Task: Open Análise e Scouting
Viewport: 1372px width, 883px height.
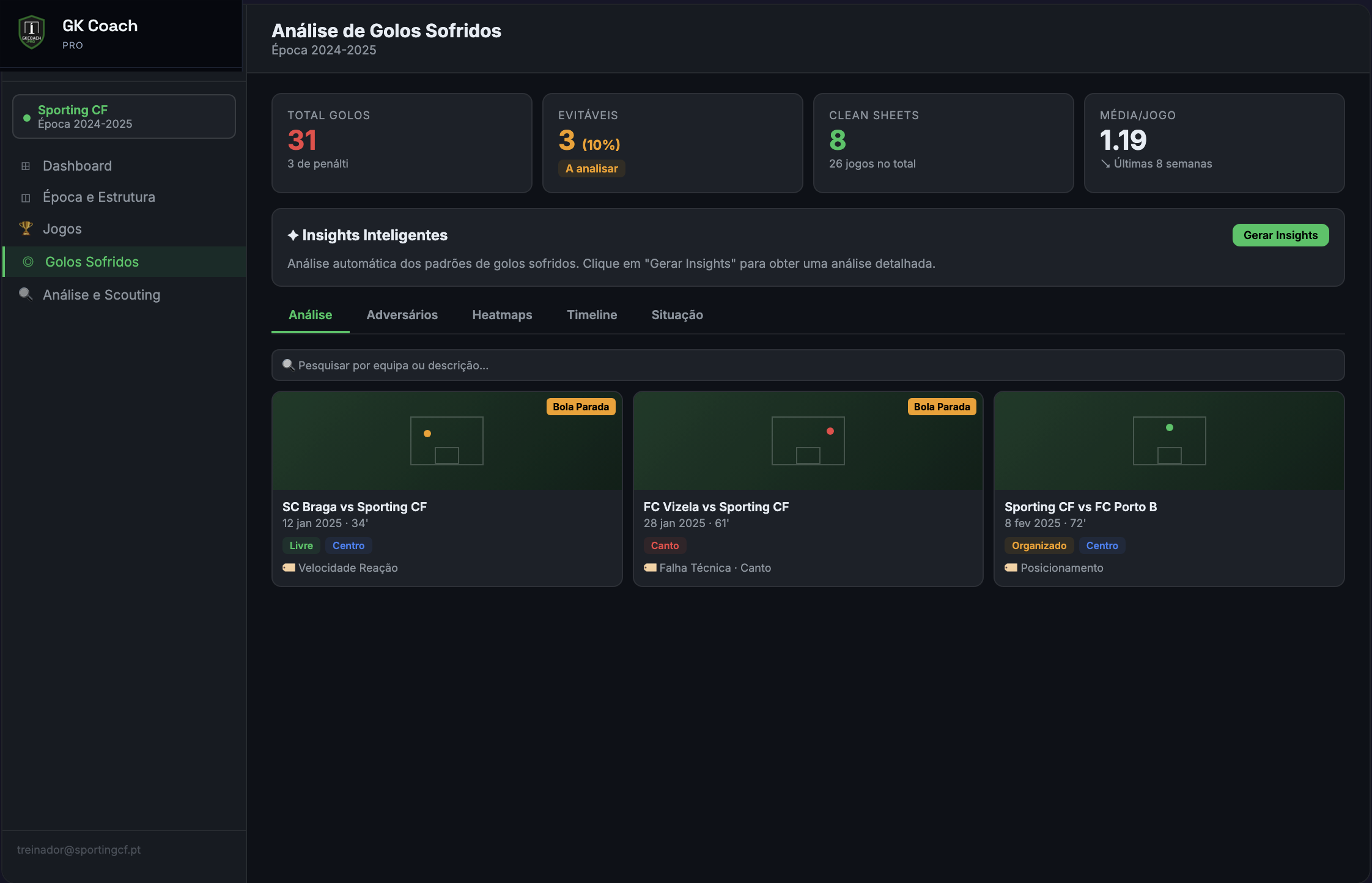Action: coord(125,295)
